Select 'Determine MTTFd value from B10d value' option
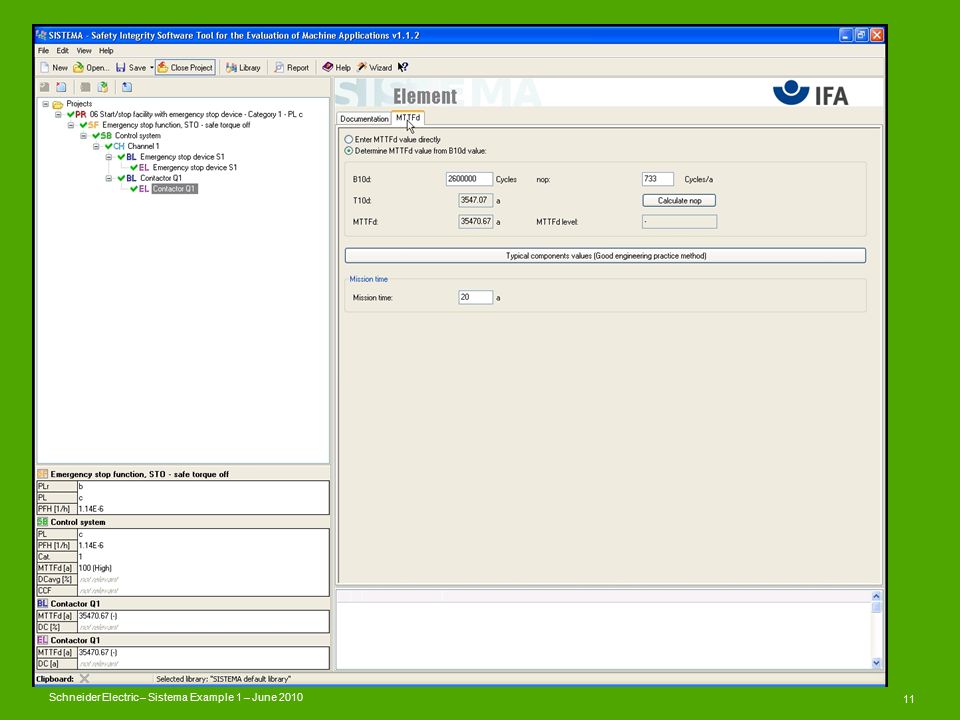The height and width of the screenshot is (720, 960). point(348,151)
